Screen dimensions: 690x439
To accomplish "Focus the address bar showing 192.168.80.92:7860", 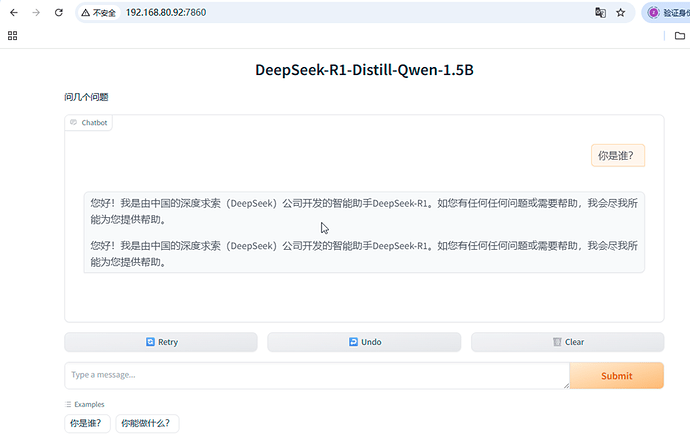I will point(300,13).
